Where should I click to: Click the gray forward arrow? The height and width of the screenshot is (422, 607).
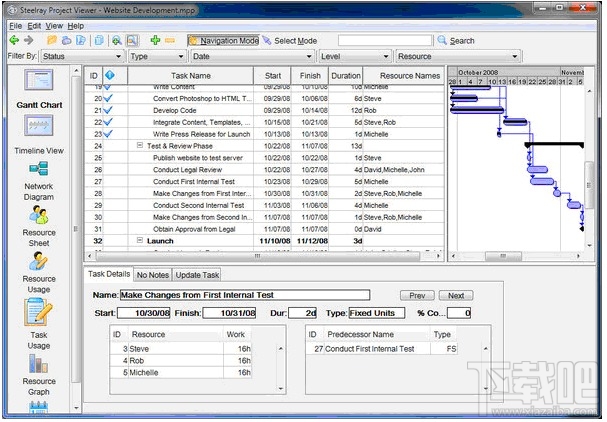point(29,40)
